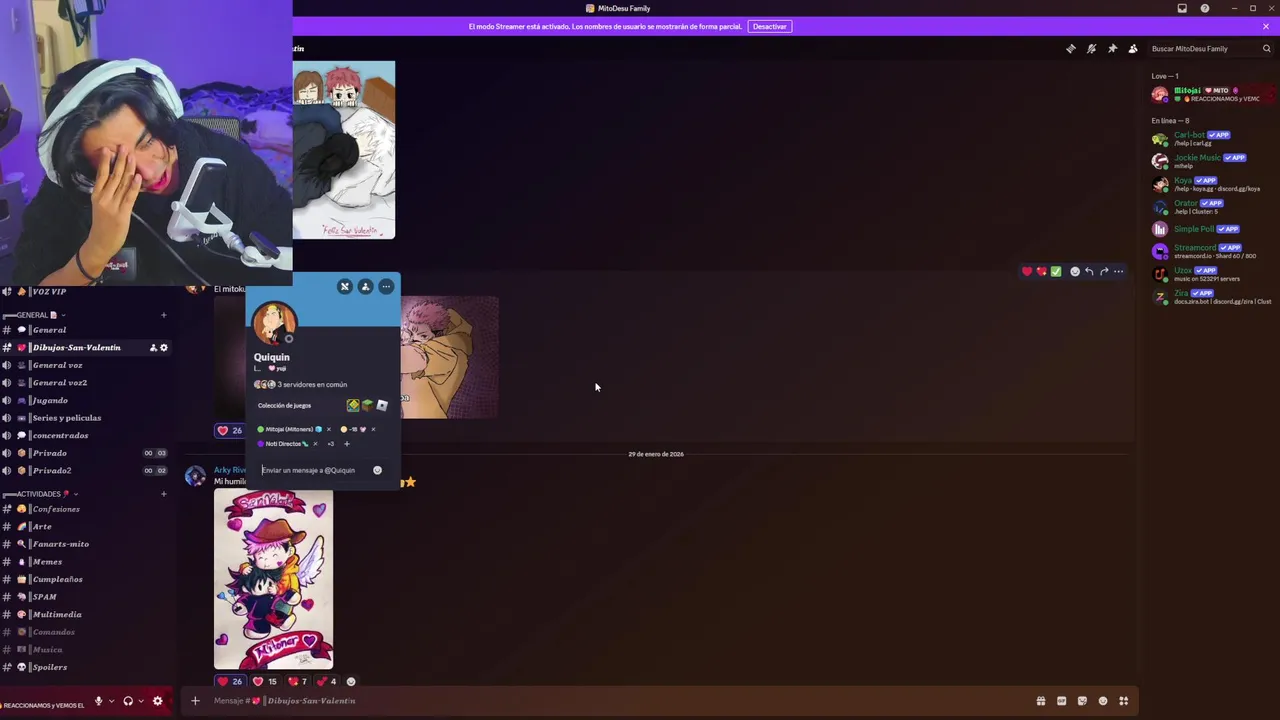The width and height of the screenshot is (1280, 720).
Task: Open the Spoilers channel
Action: pos(85,667)
